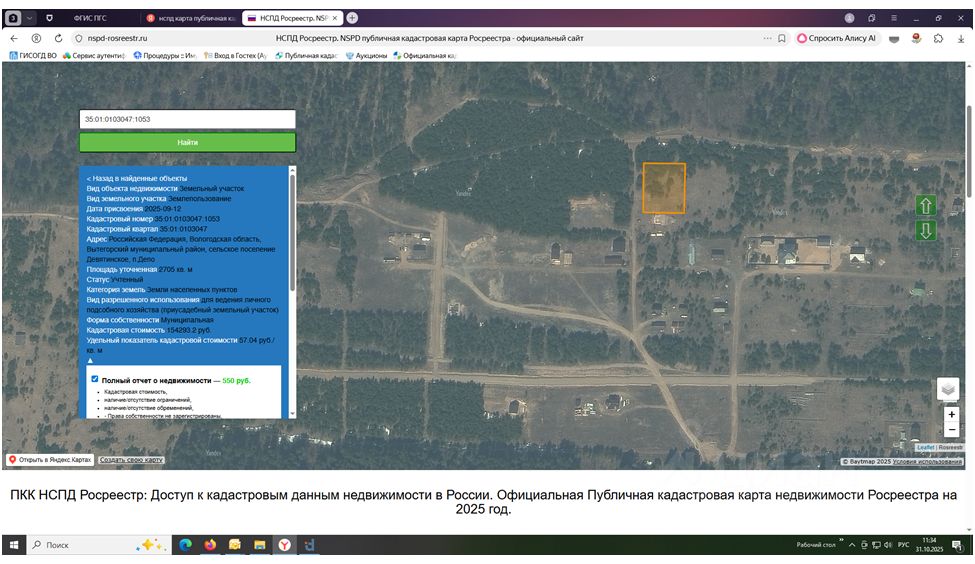Click the Leaflet attribution link
Screen dimensions: 975x564
[925, 447]
